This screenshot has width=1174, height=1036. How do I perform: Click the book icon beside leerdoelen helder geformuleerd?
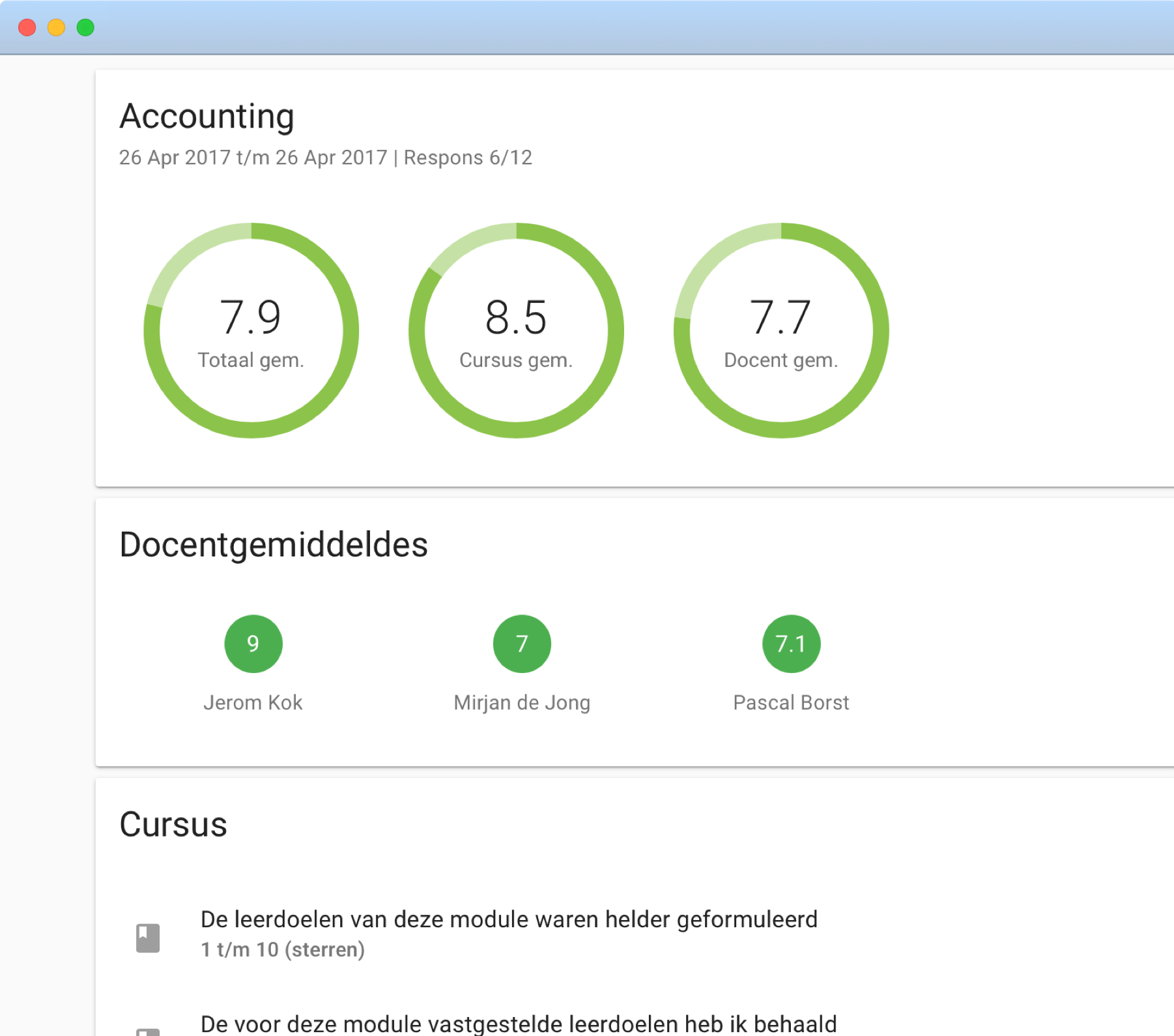(x=148, y=938)
